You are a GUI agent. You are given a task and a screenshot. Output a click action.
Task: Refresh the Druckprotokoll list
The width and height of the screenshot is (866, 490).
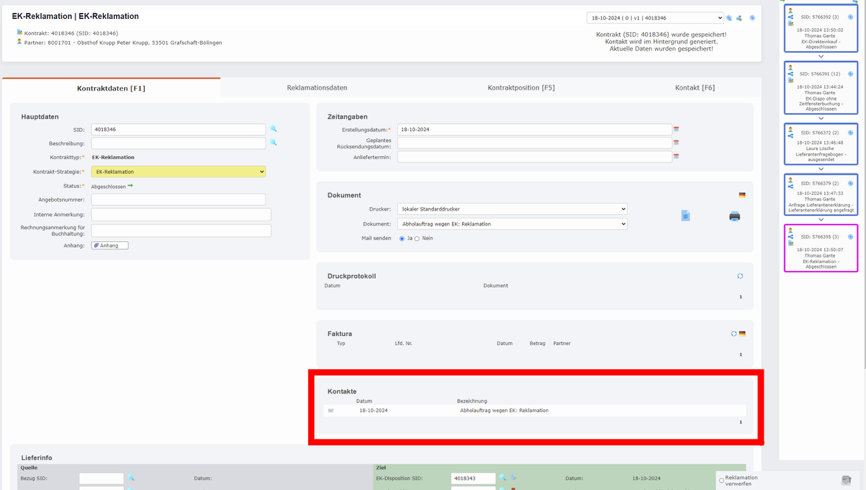click(740, 276)
